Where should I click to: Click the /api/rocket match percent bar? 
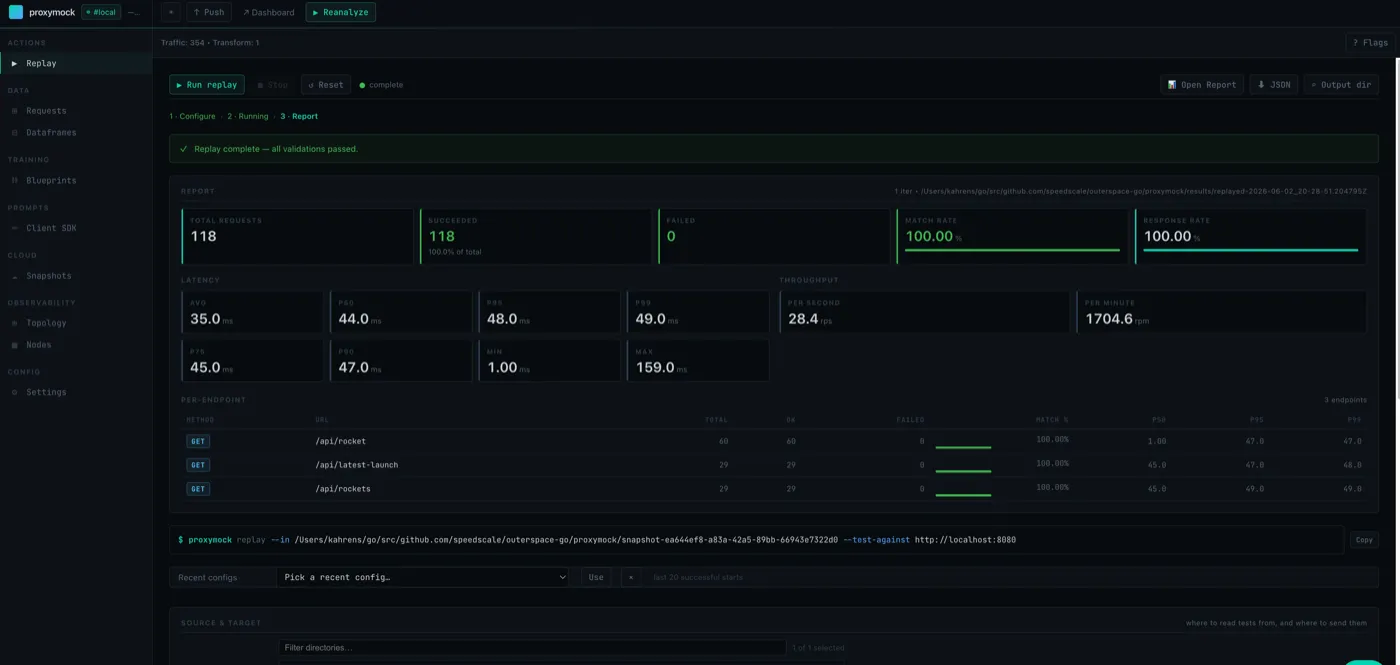[x=963, y=447]
